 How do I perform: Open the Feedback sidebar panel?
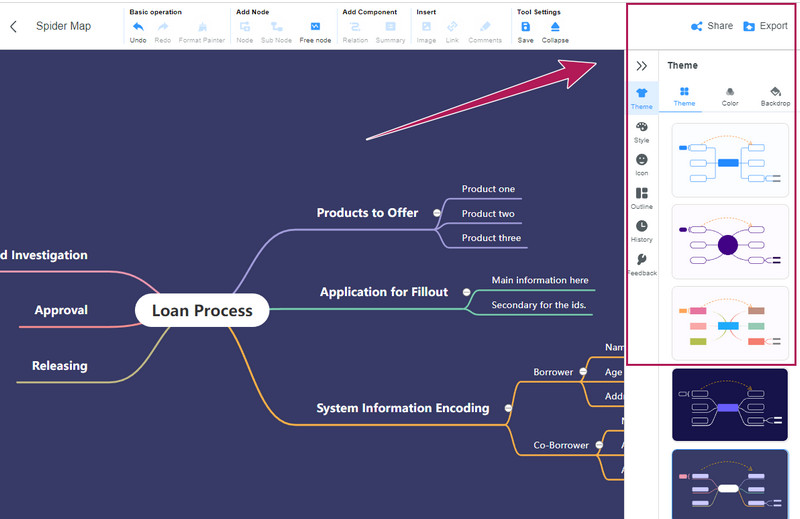pos(641,264)
